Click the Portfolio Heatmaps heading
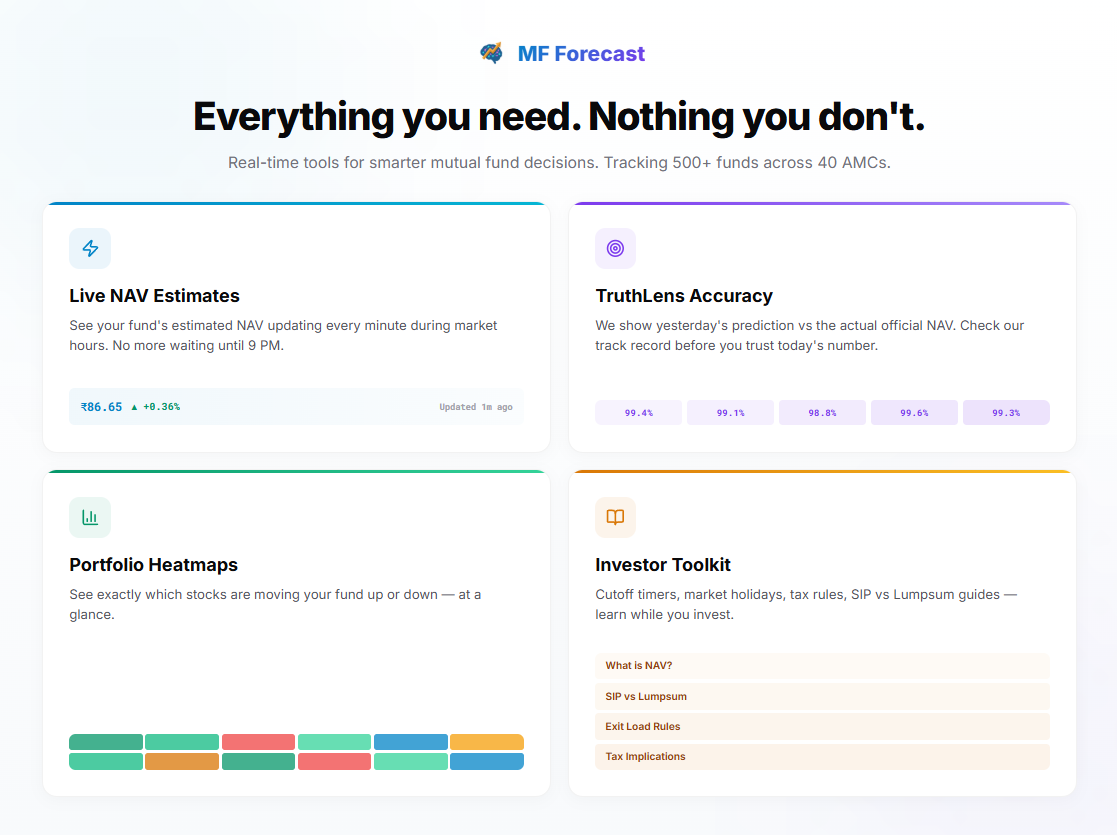1117x835 pixels. pyautogui.click(x=154, y=565)
